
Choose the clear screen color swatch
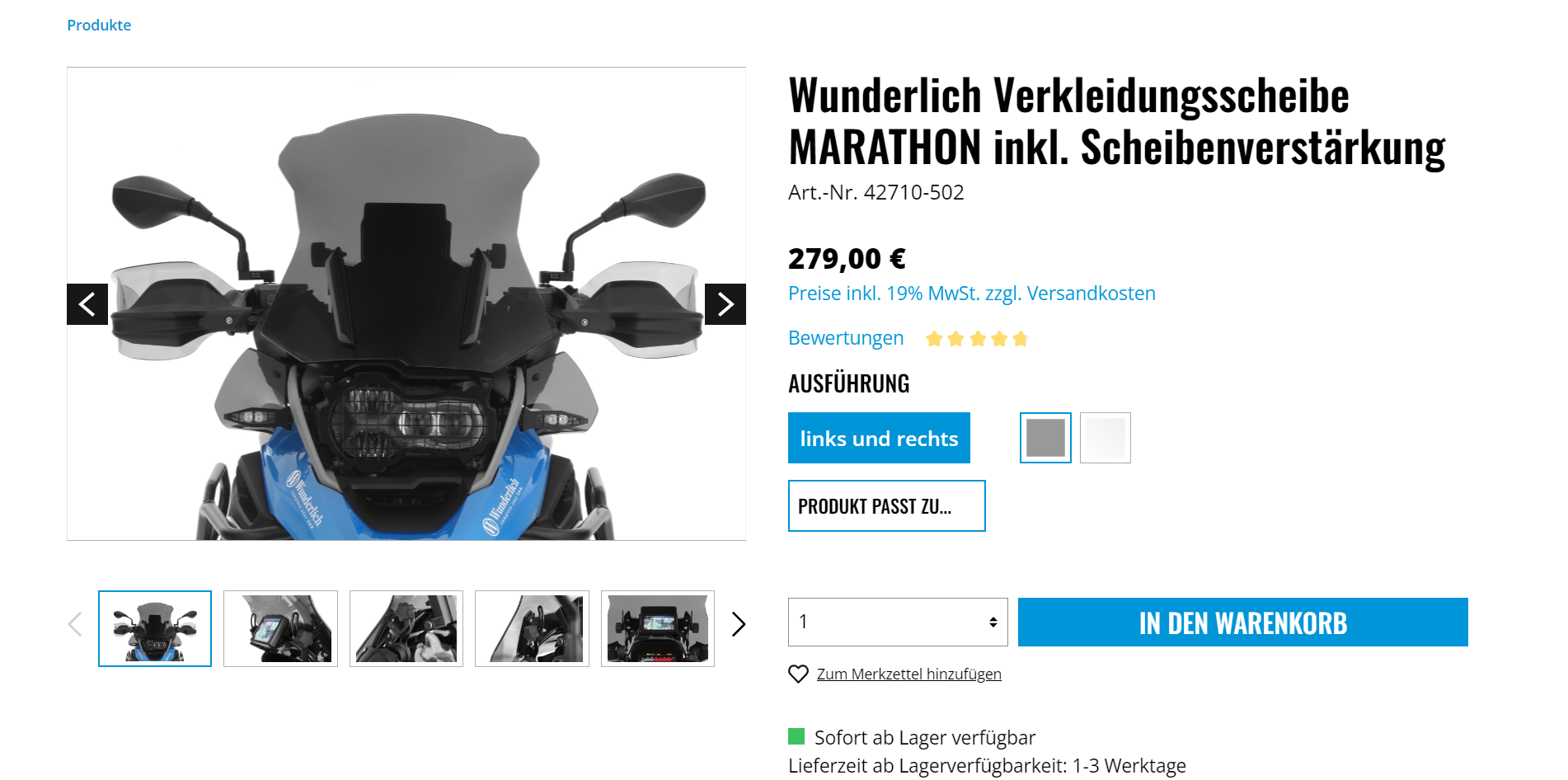[1106, 438]
